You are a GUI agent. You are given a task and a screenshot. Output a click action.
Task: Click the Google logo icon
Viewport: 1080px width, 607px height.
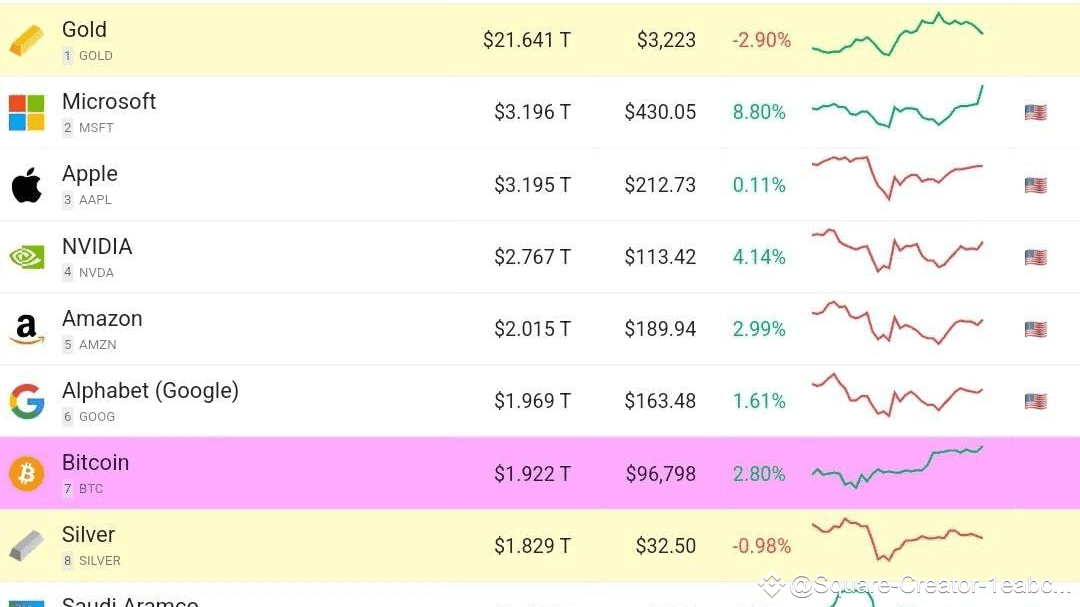coord(27,402)
